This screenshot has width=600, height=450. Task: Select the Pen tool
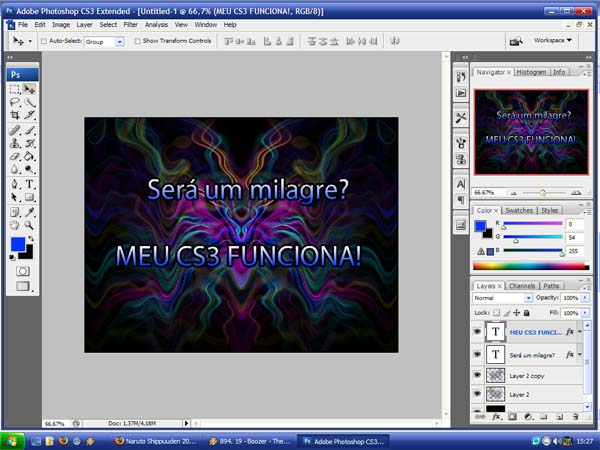(x=15, y=184)
